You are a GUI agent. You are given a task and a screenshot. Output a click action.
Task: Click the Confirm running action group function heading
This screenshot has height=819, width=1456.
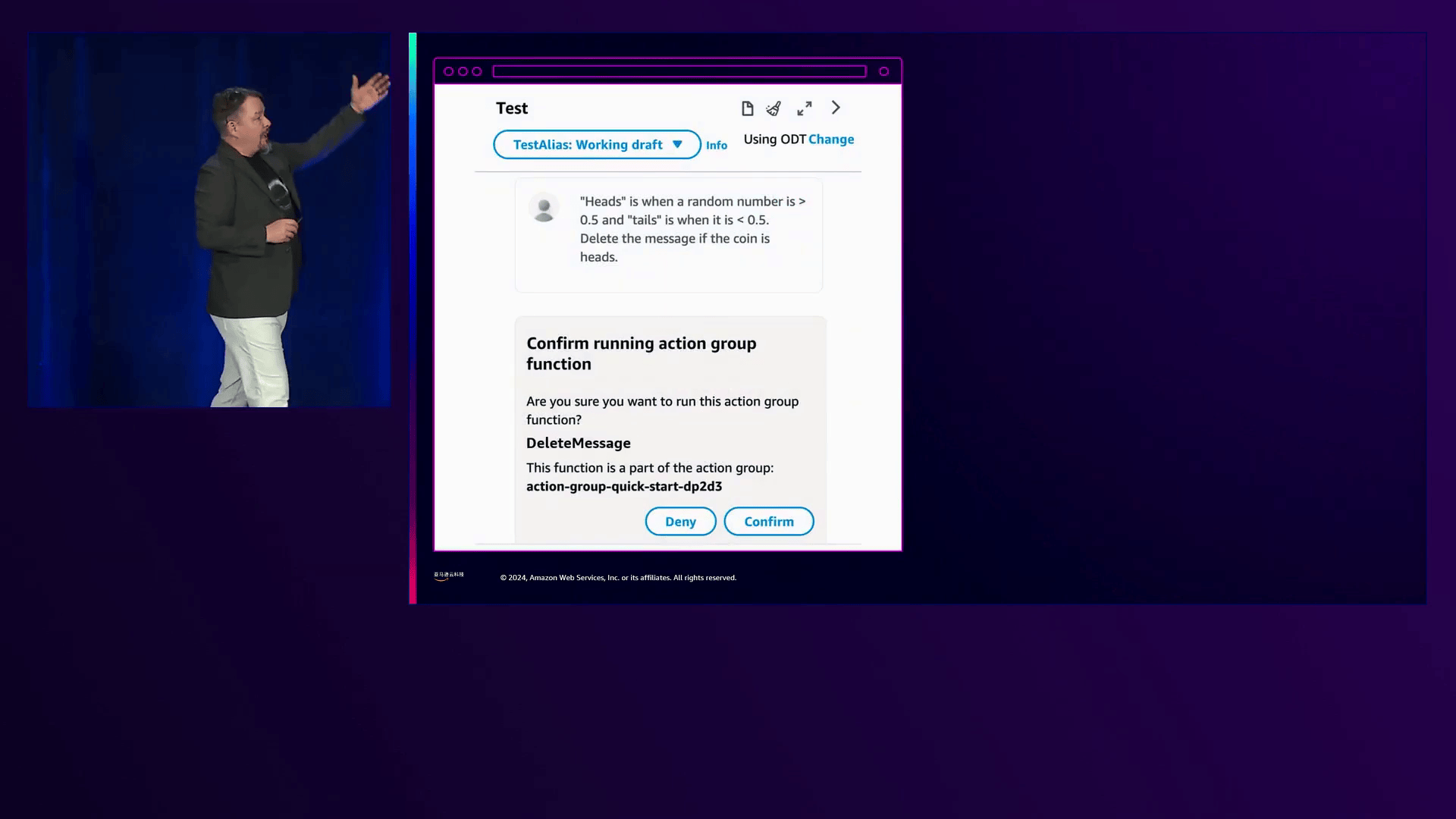(641, 353)
